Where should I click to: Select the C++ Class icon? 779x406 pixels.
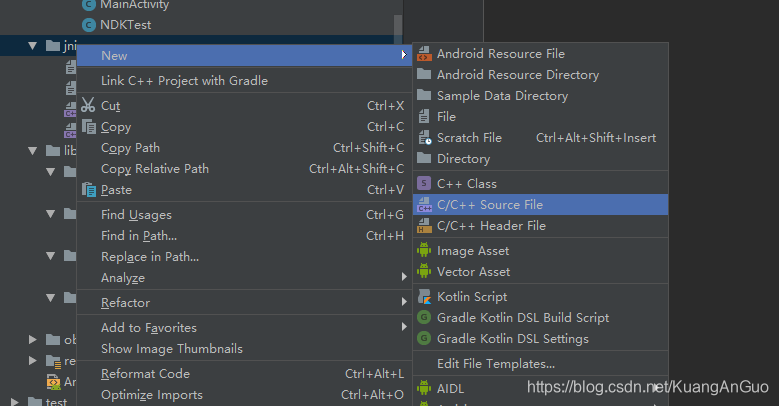coord(424,183)
